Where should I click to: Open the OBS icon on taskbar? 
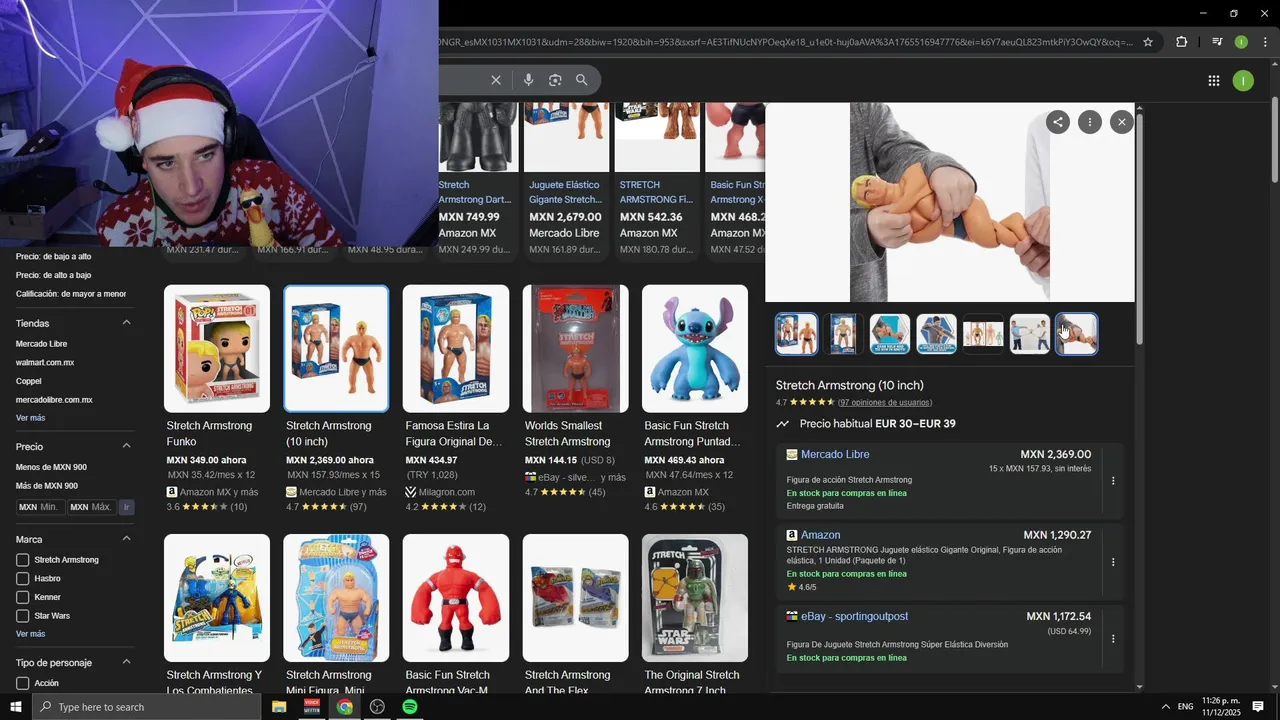point(377,707)
